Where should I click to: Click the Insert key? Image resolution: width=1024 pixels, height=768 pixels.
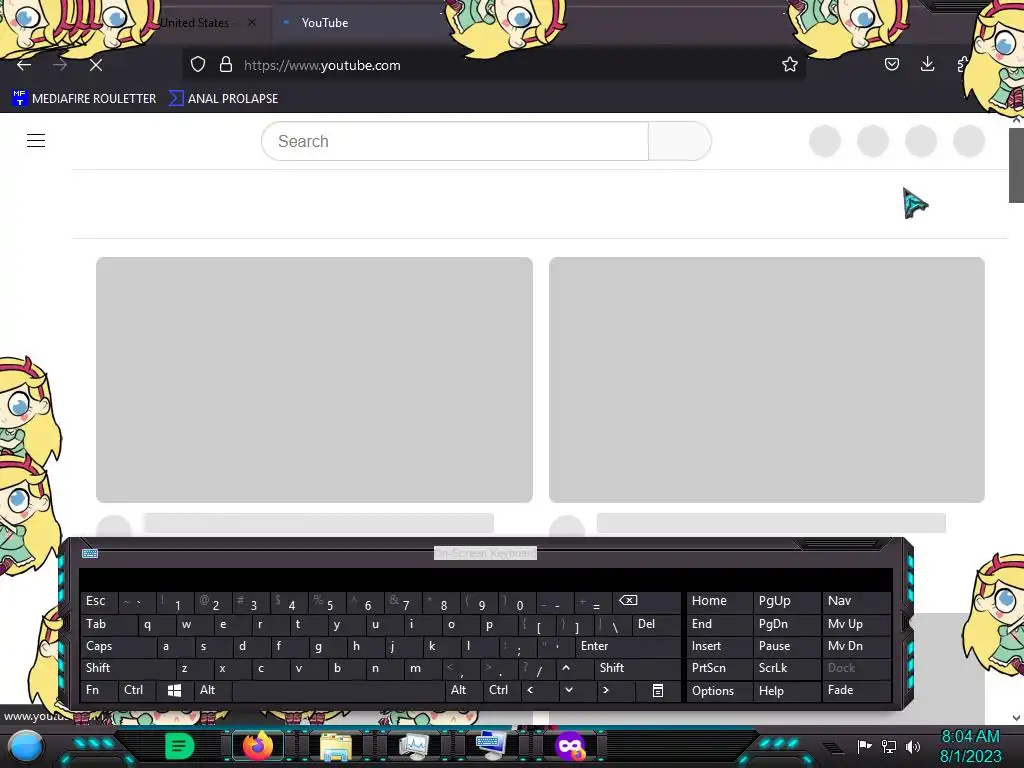click(719, 646)
